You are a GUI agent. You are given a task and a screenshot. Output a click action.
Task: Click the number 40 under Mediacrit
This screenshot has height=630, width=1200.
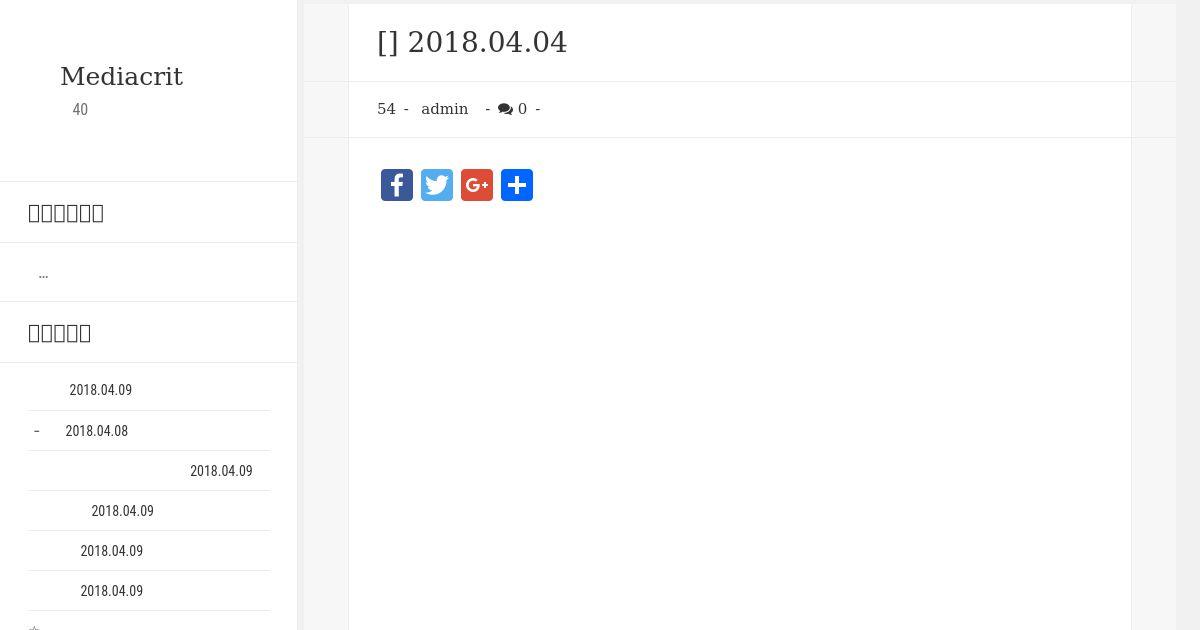pos(80,110)
